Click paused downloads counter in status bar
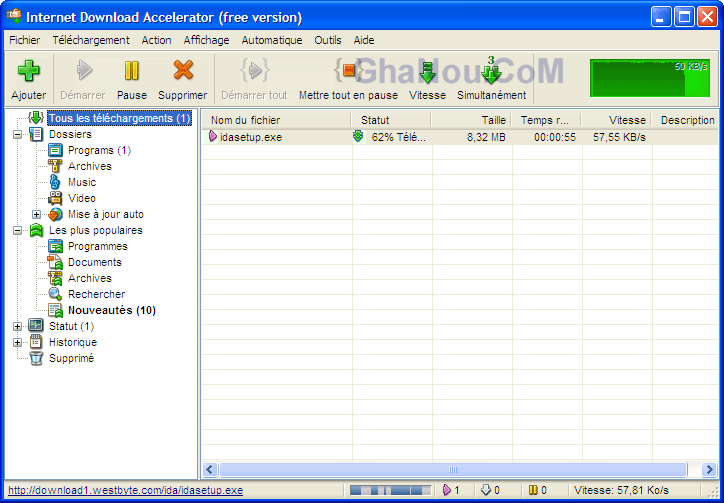 [537, 490]
